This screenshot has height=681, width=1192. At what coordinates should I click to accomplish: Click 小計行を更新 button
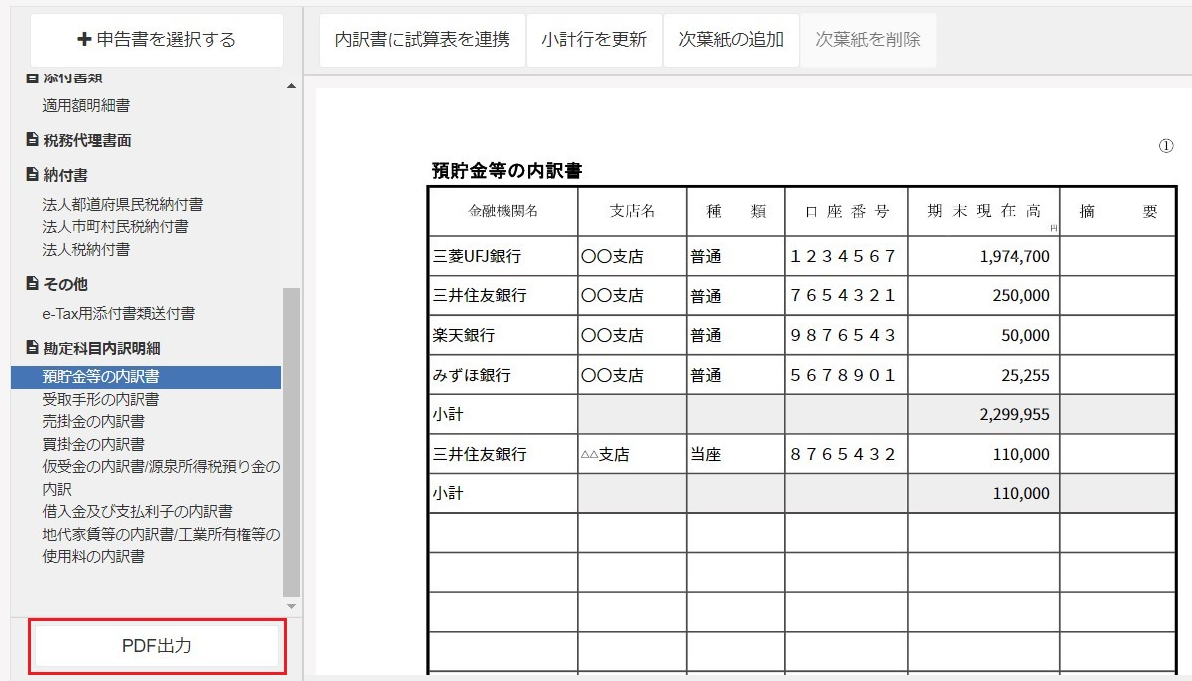(x=594, y=40)
